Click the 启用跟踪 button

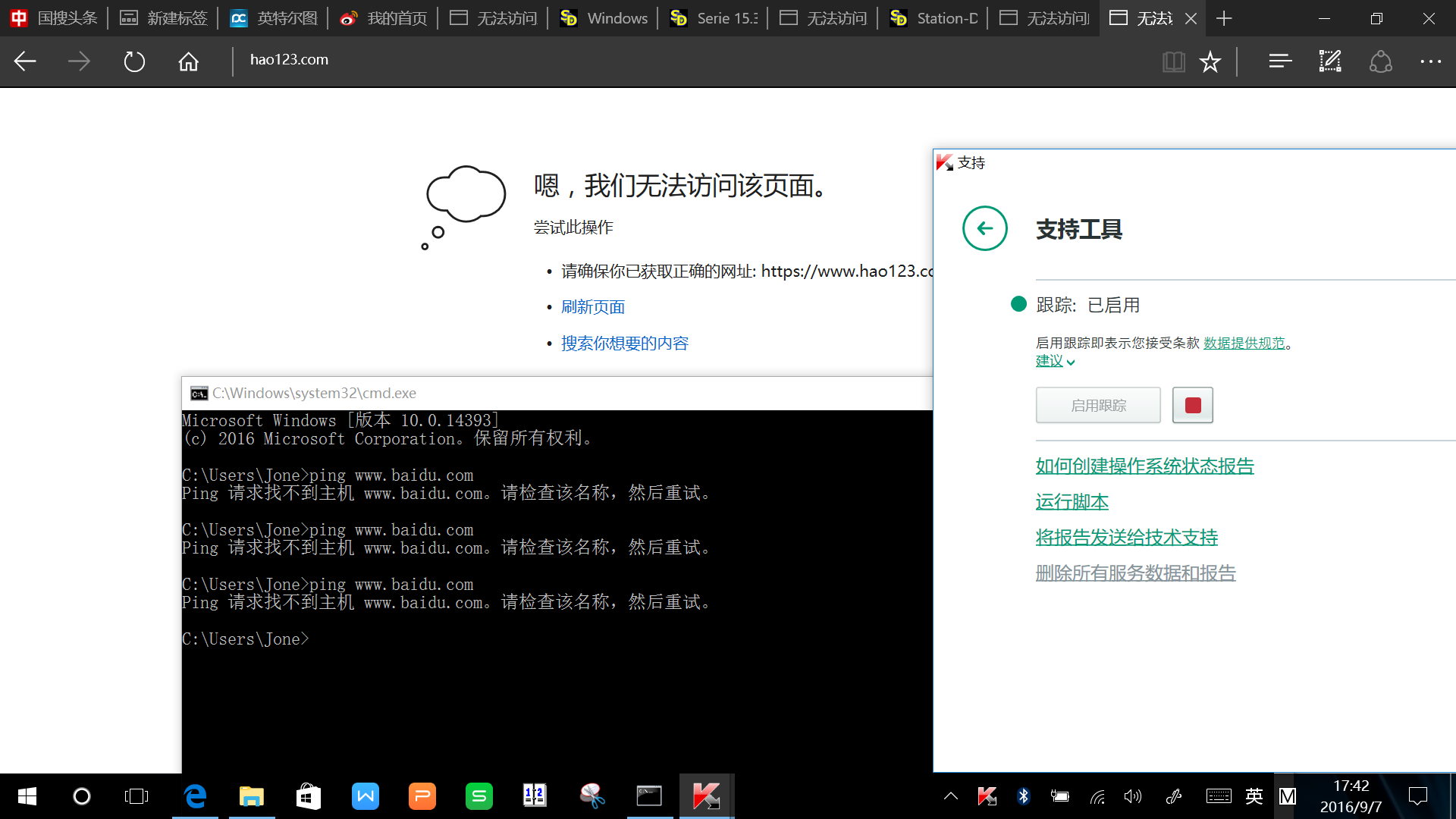1098,405
